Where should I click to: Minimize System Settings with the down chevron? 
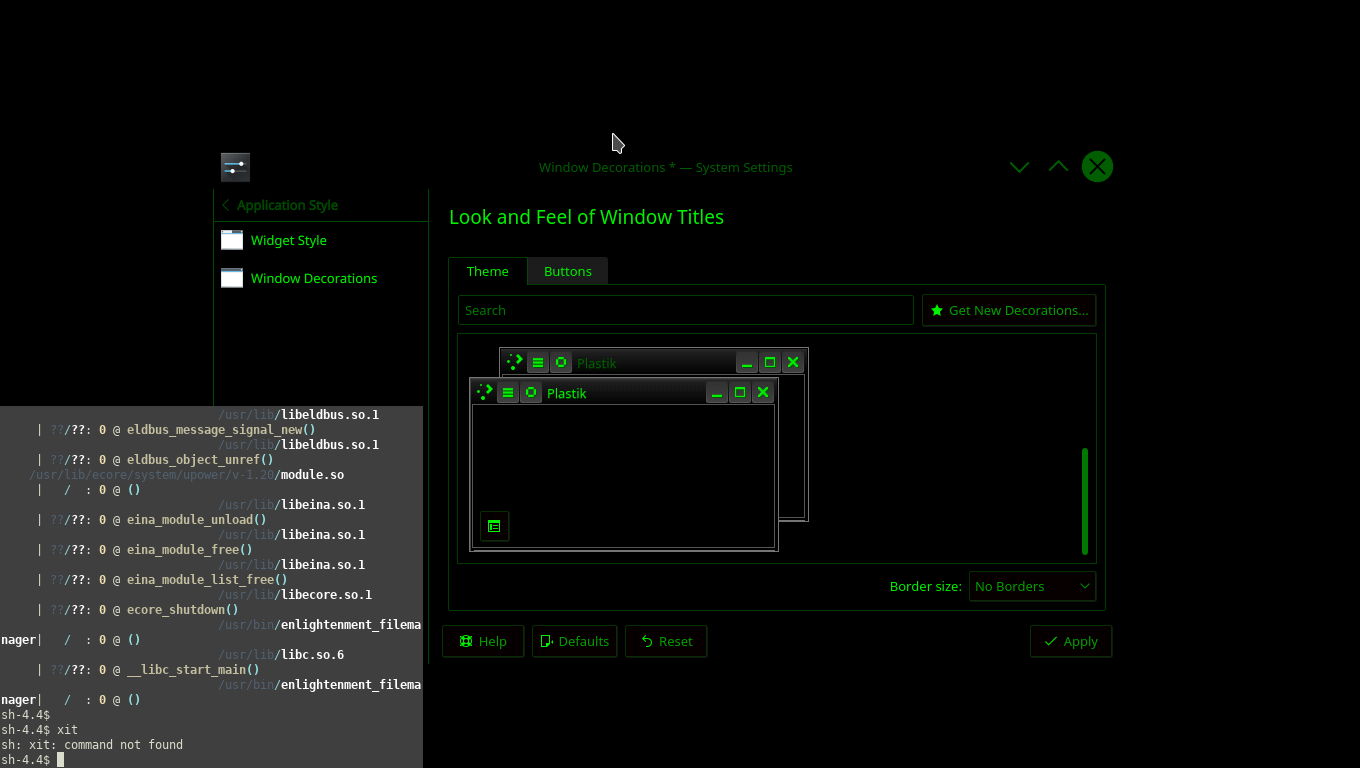(x=1019, y=167)
